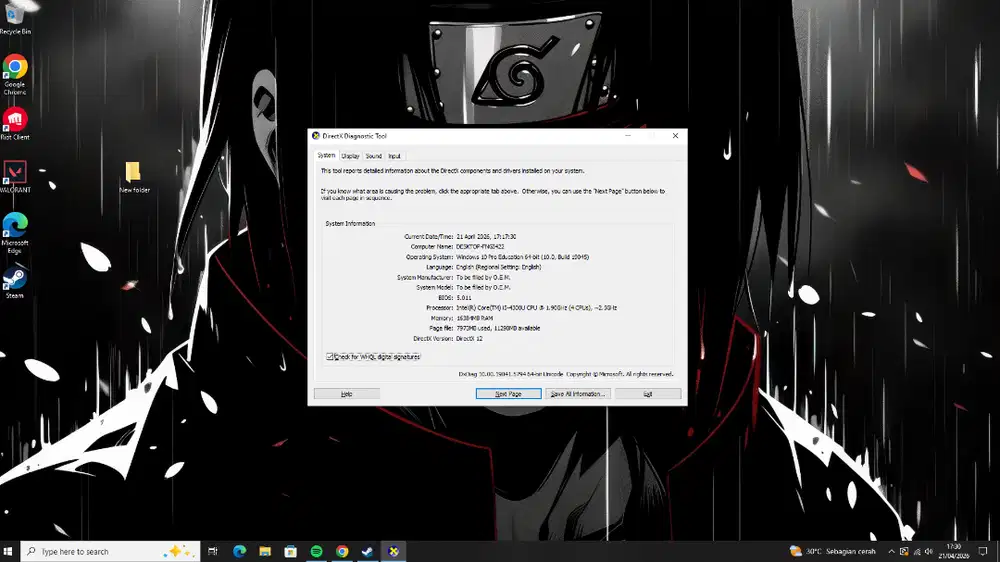Open Task View in the taskbar
This screenshot has width=1000, height=562.
click(x=213, y=551)
